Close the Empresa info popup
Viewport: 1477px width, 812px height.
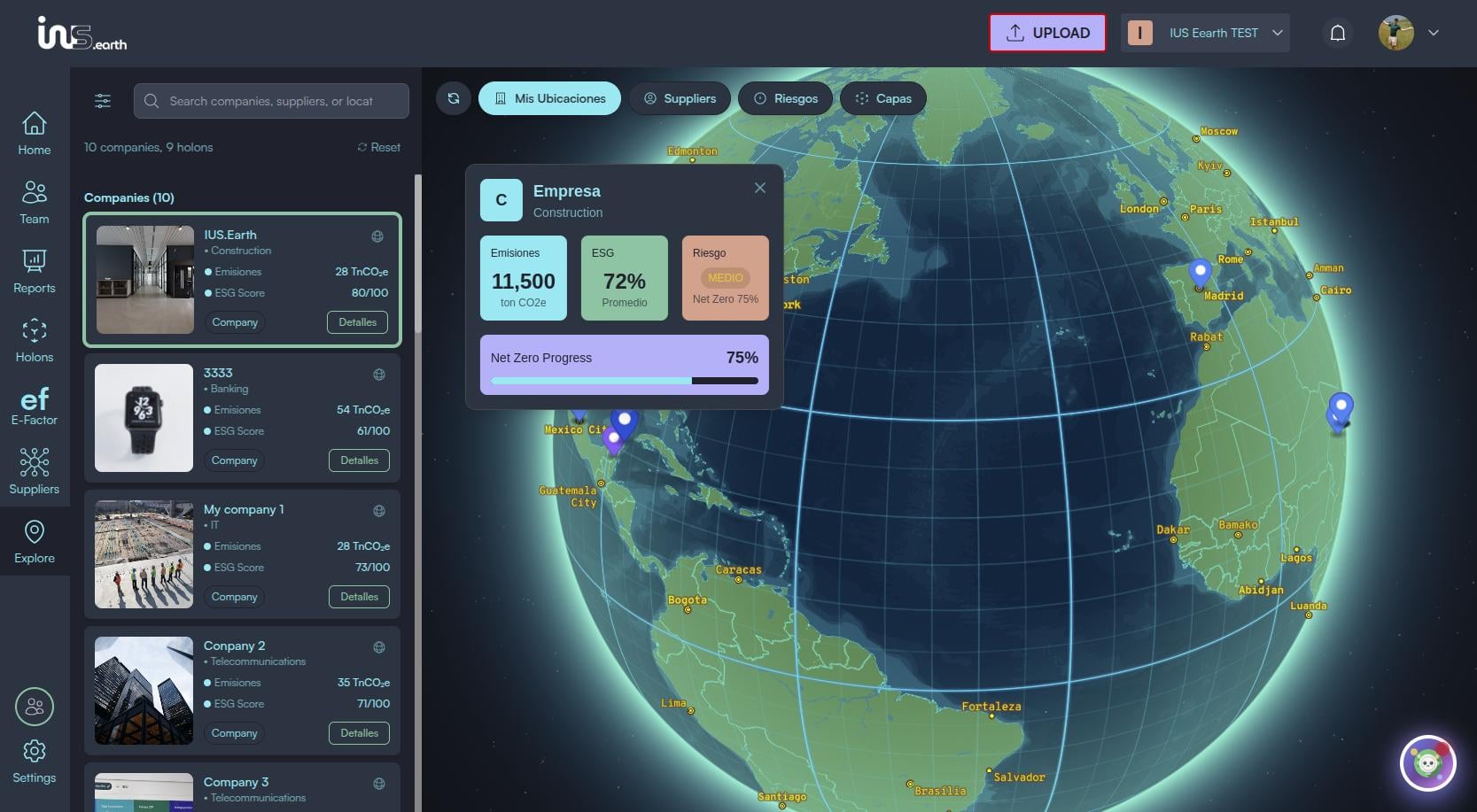tap(760, 188)
